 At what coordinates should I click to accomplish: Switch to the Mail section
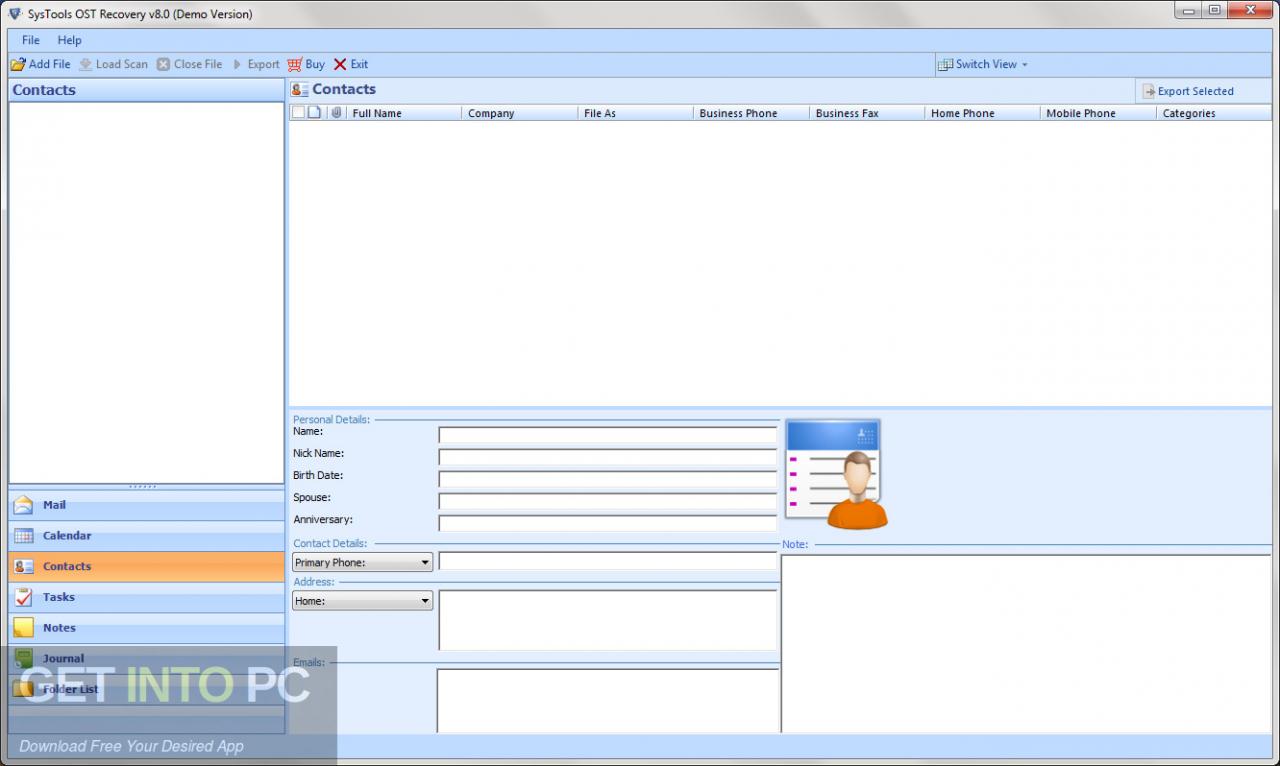[147, 505]
